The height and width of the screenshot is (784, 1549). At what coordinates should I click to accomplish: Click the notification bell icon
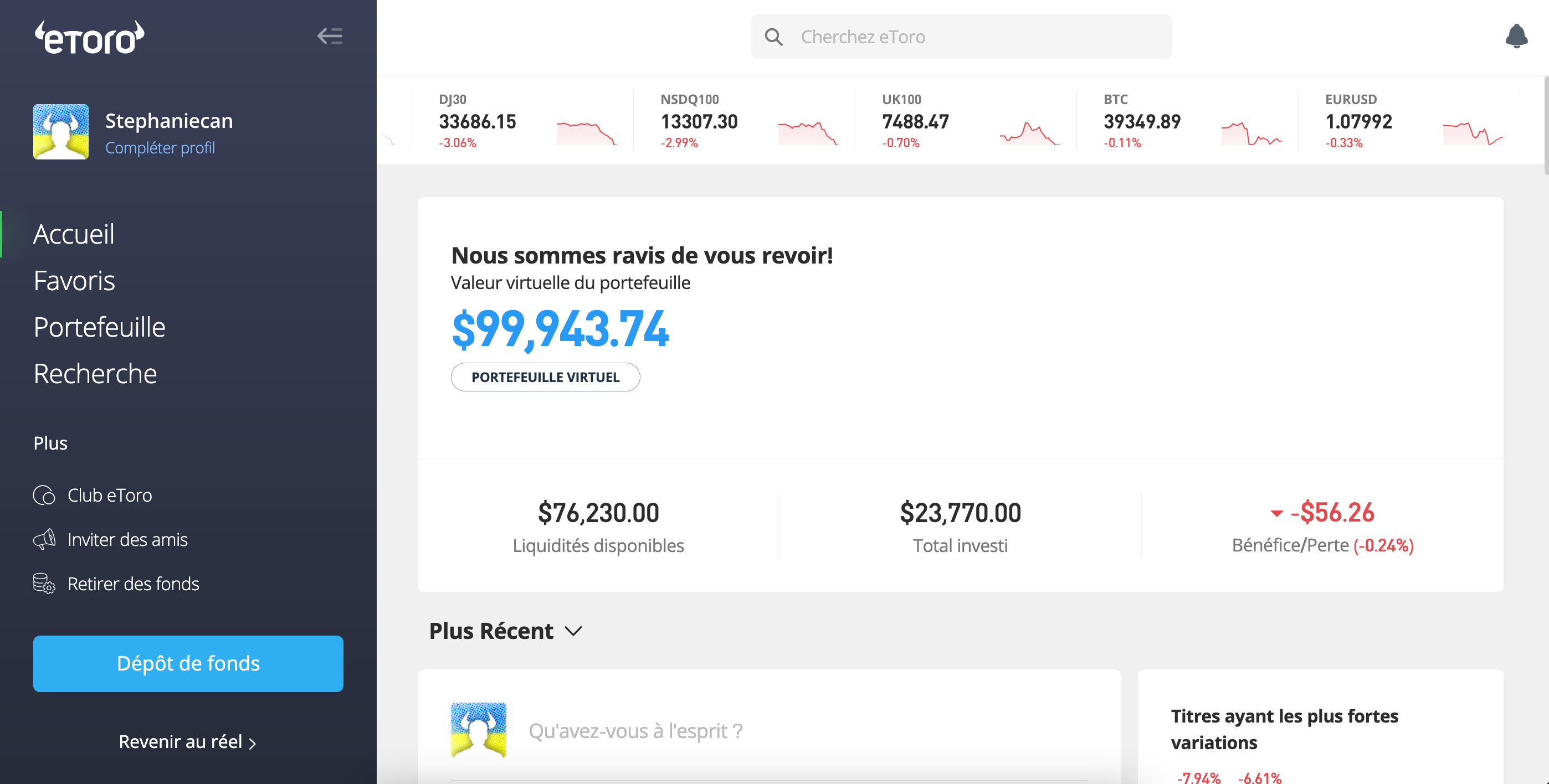tap(1516, 37)
